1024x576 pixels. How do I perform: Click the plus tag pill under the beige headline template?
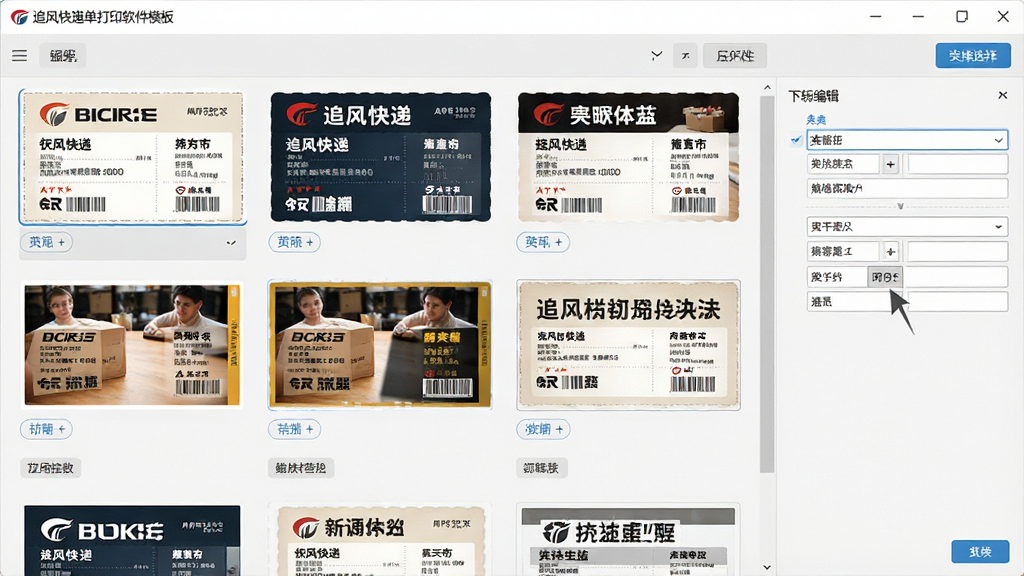click(x=543, y=429)
